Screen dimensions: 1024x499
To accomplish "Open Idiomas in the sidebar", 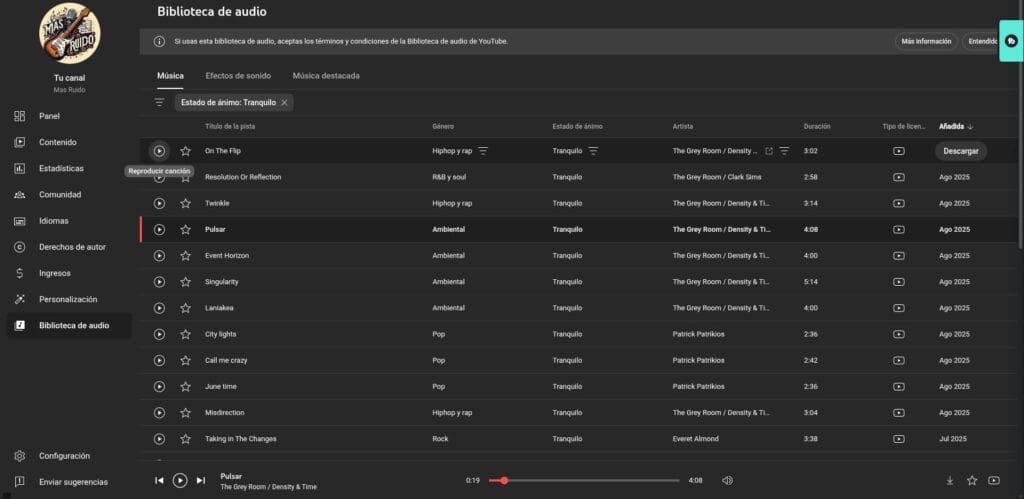I will (69, 221).
